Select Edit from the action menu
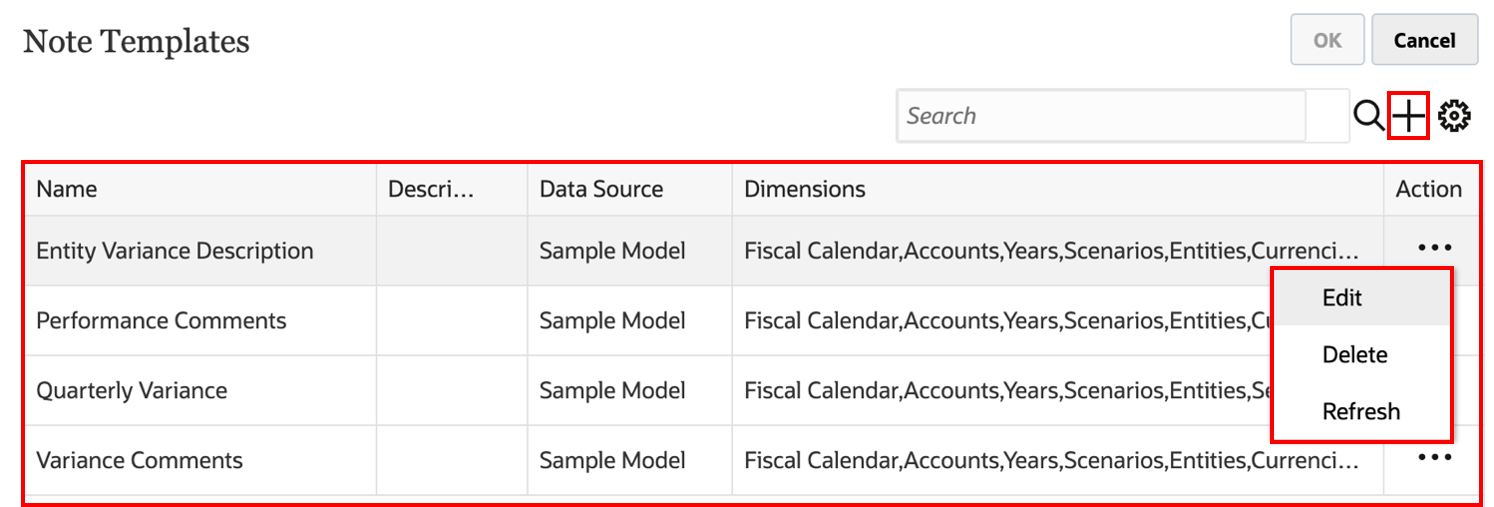Screen dimensions: 1494x507 tap(1342, 298)
